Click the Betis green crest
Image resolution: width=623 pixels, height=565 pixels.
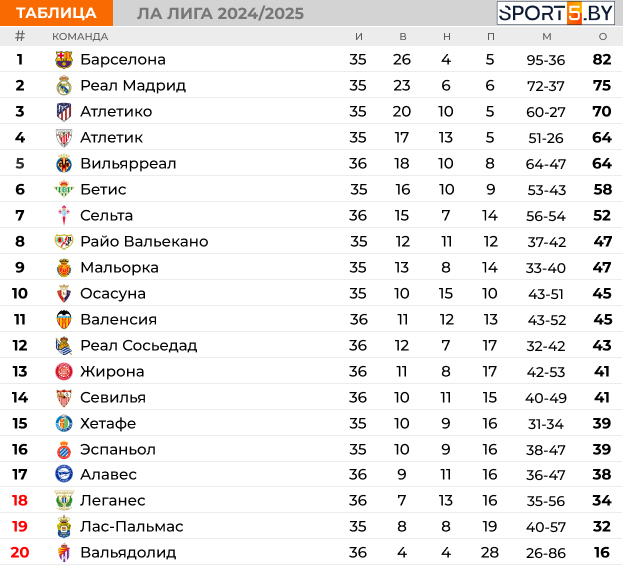(64, 189)
